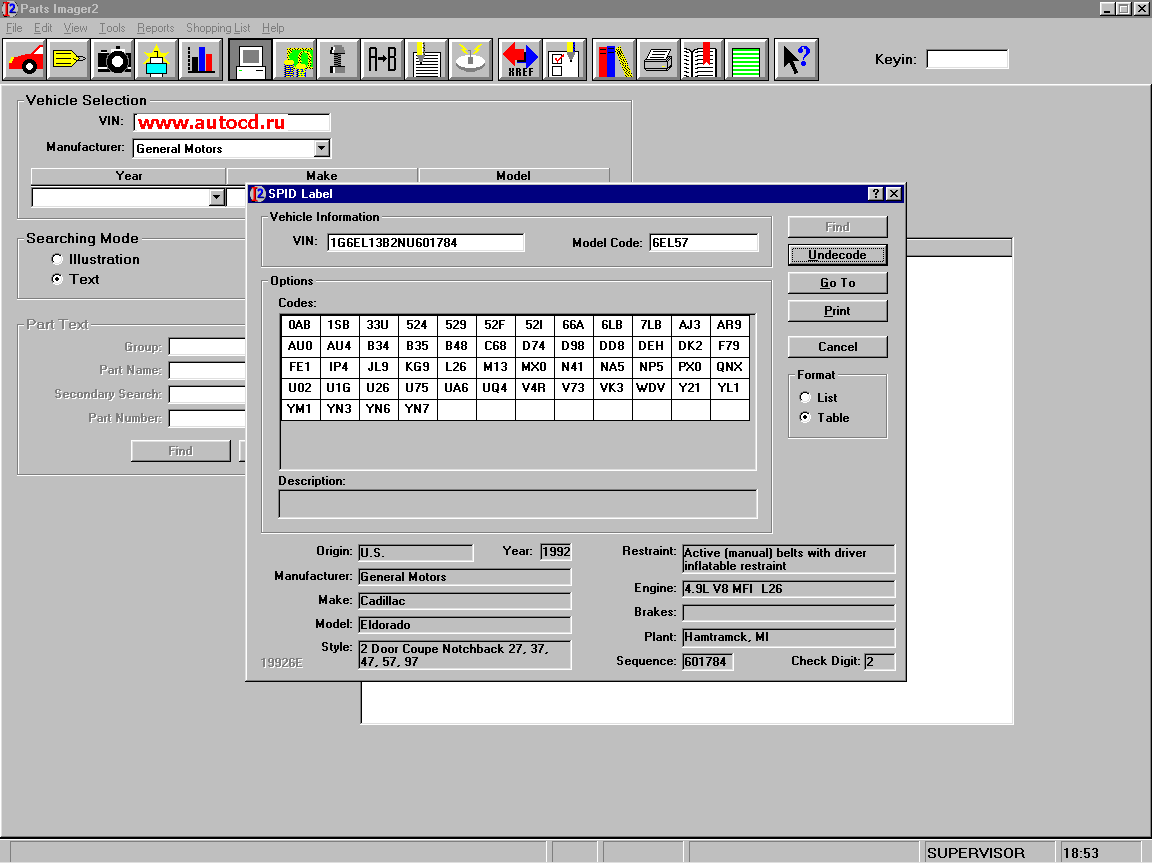The image size is (1152, 864).
Task: Click the red car vehicle toolbar icon
Action: [26, 60]
